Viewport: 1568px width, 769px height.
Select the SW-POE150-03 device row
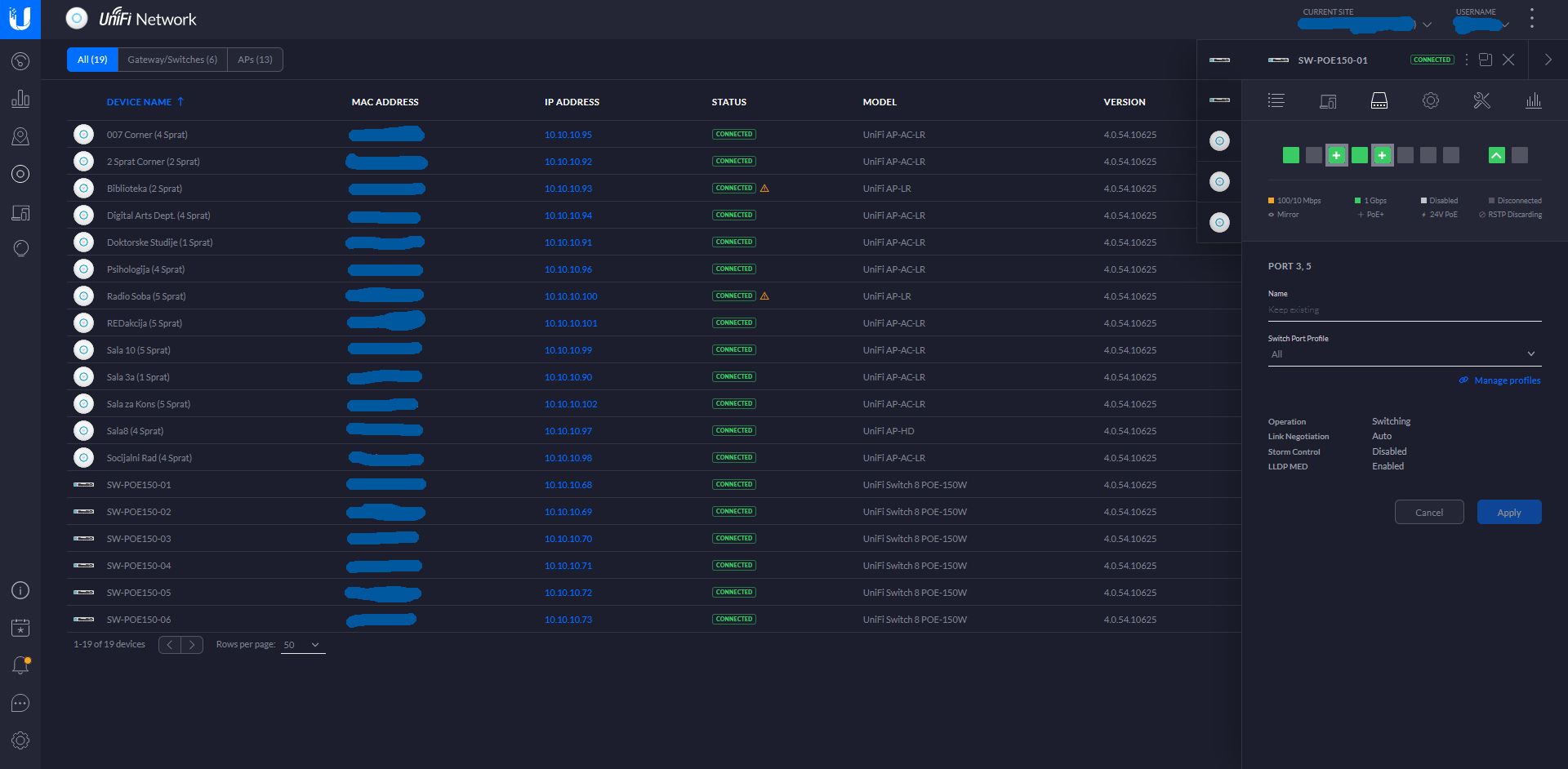point(653,539)
